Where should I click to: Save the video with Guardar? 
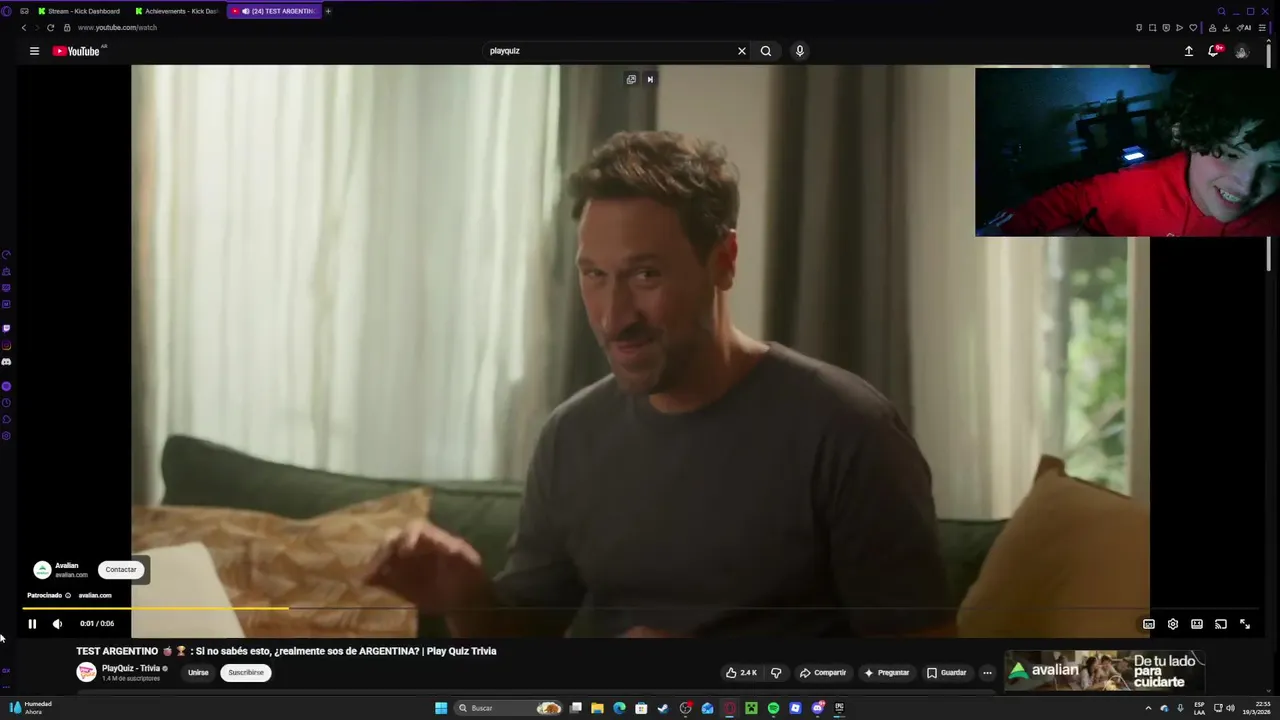tap(946, 673)
